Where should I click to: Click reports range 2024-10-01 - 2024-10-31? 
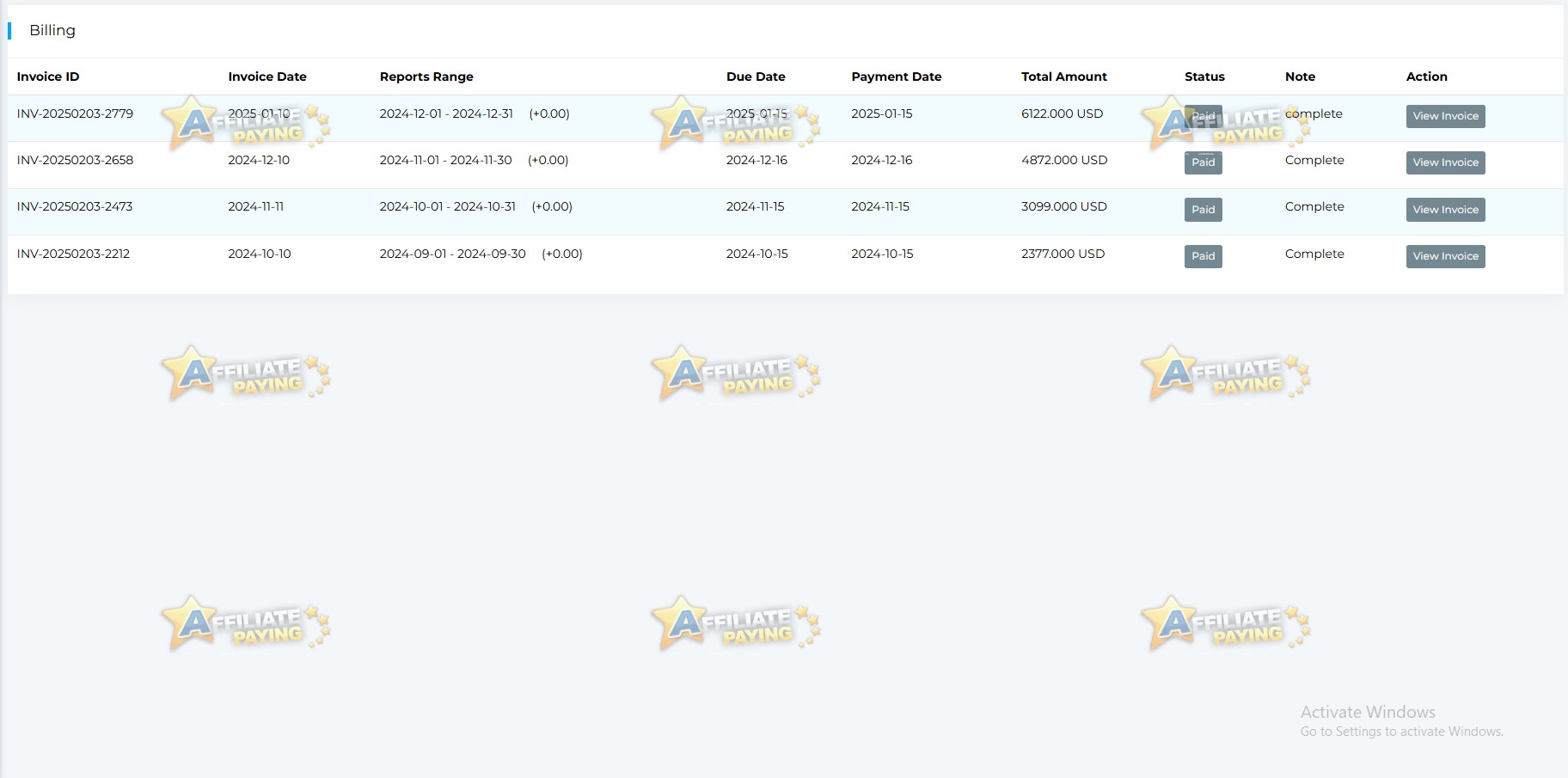tap(448, 206)
